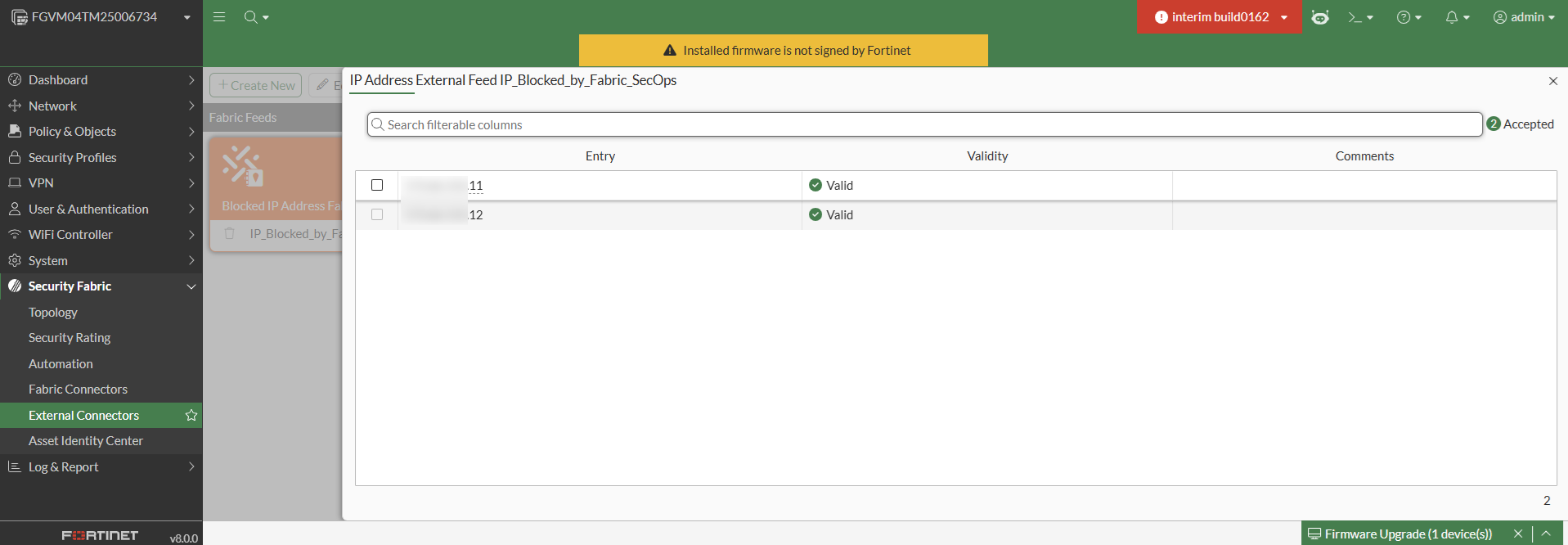Expand the interim build0162 dropdown

pyautogui.click(x=1220, y=17)
